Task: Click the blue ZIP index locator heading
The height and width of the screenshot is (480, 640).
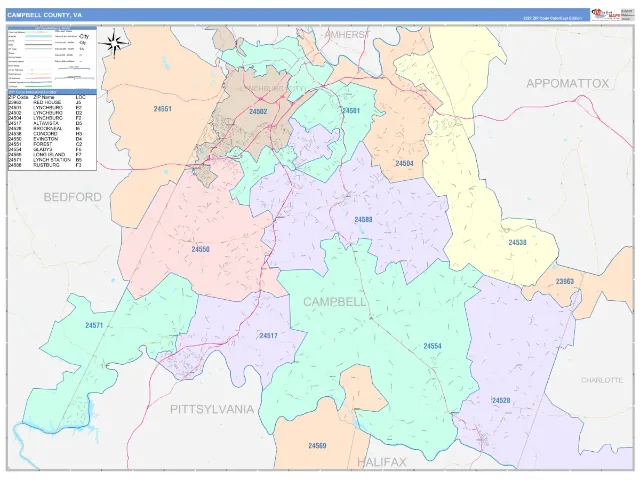Action: pyautogui.click(x=52, y=92)
